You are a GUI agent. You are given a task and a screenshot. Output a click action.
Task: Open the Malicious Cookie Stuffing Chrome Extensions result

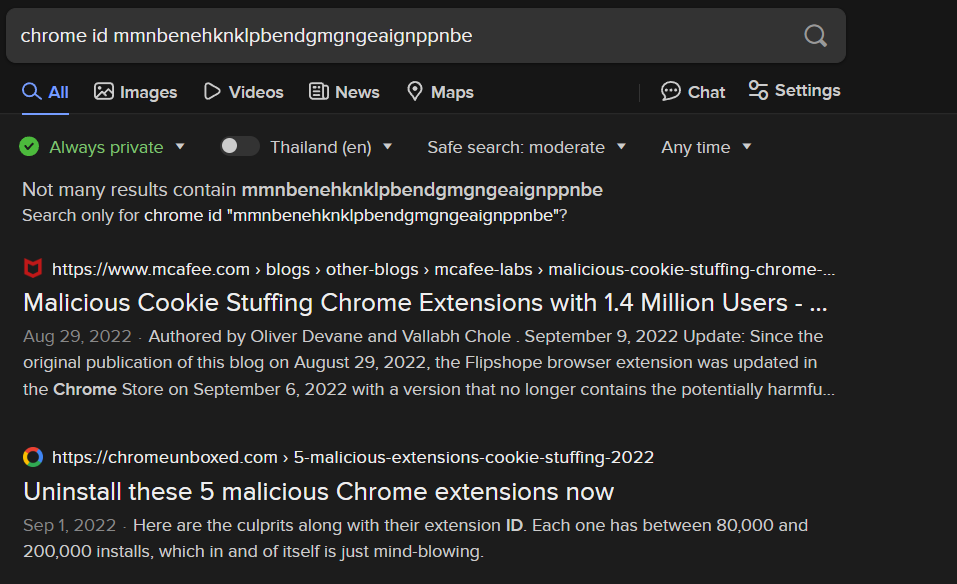coord(425,303)
